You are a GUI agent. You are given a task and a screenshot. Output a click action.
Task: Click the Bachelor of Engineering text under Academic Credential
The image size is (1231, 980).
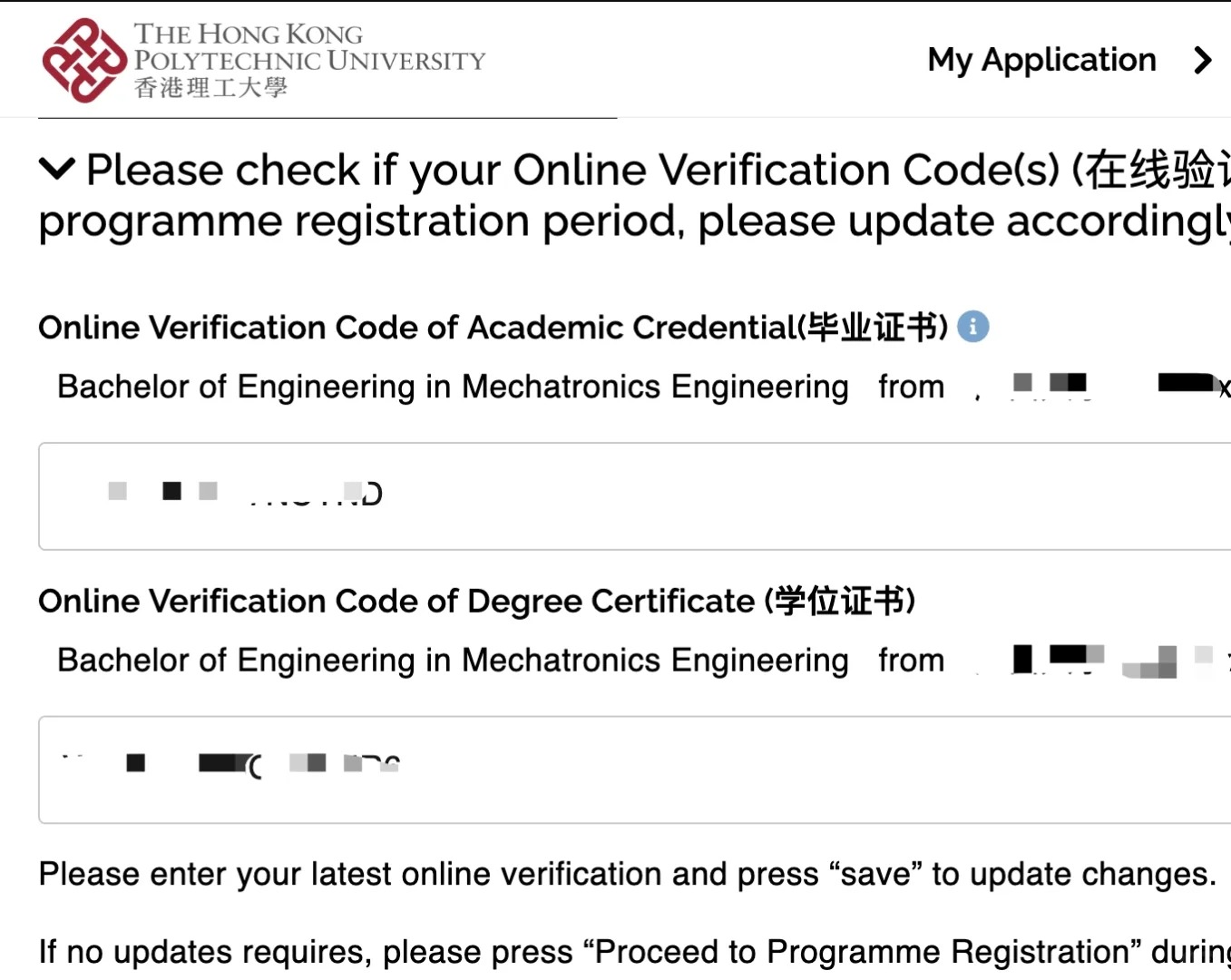(x=453, y=387)
